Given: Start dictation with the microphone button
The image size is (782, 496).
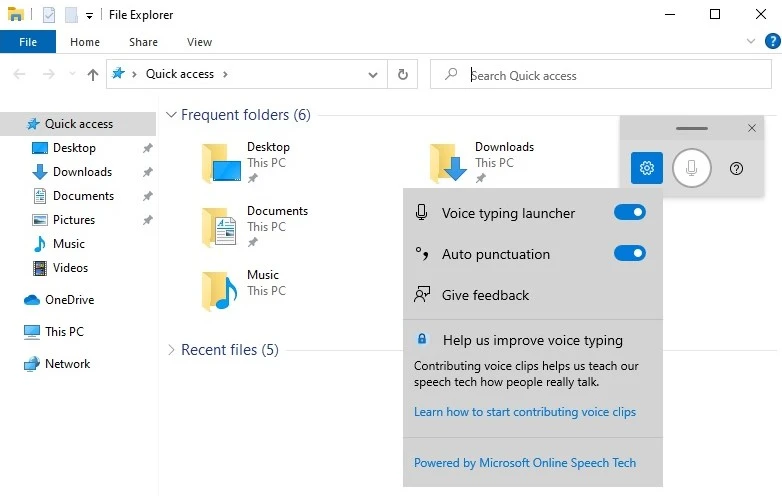Looking at the screenshot, I should point(691,168).
